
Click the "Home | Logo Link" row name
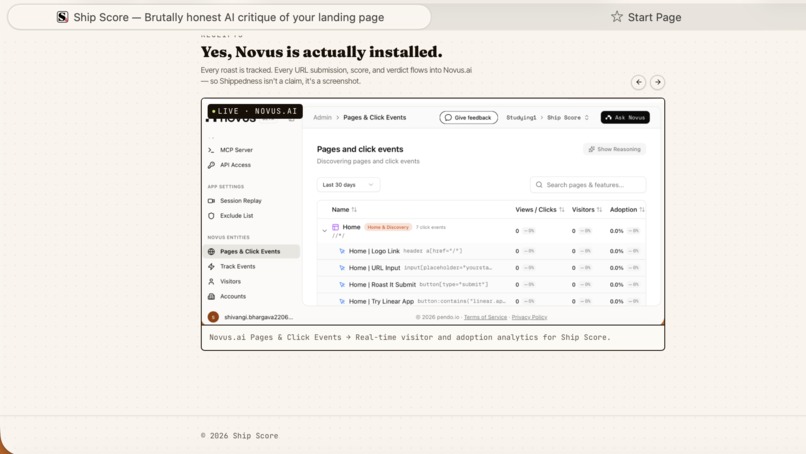pyautogui.click(x=374, y=251)
